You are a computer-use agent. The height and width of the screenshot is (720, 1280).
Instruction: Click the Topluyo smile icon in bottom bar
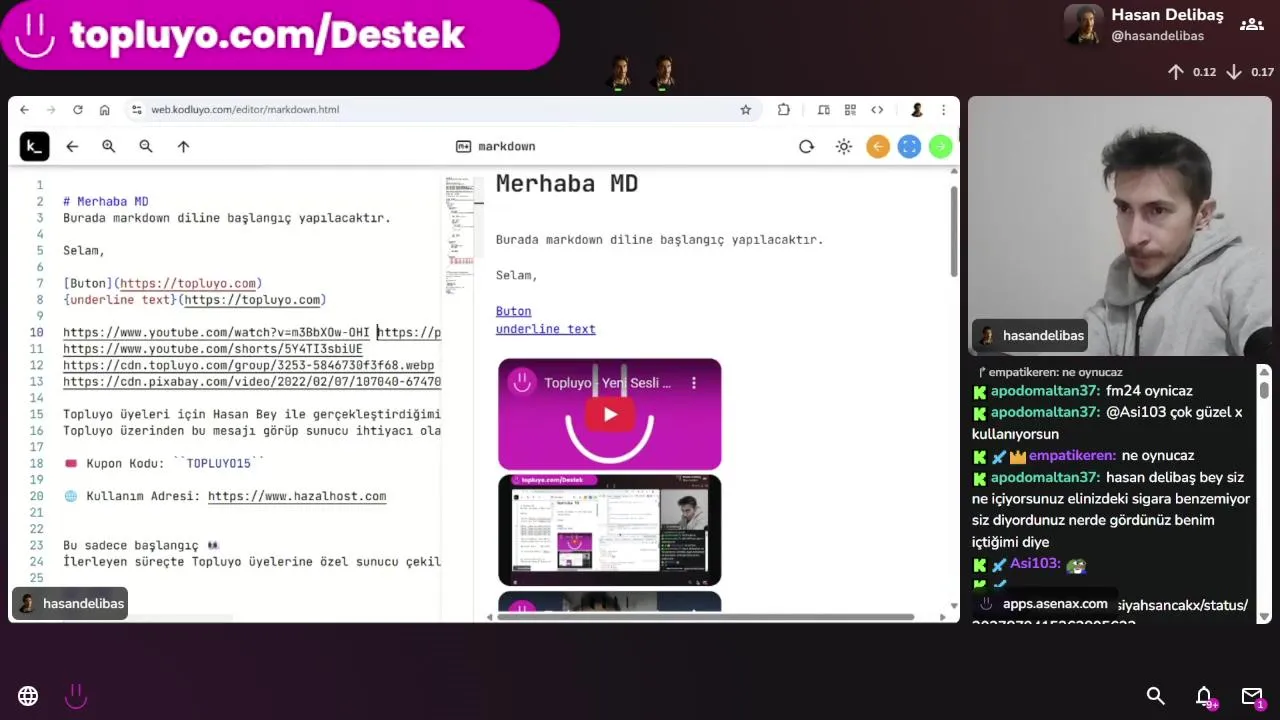click(76, 696)
